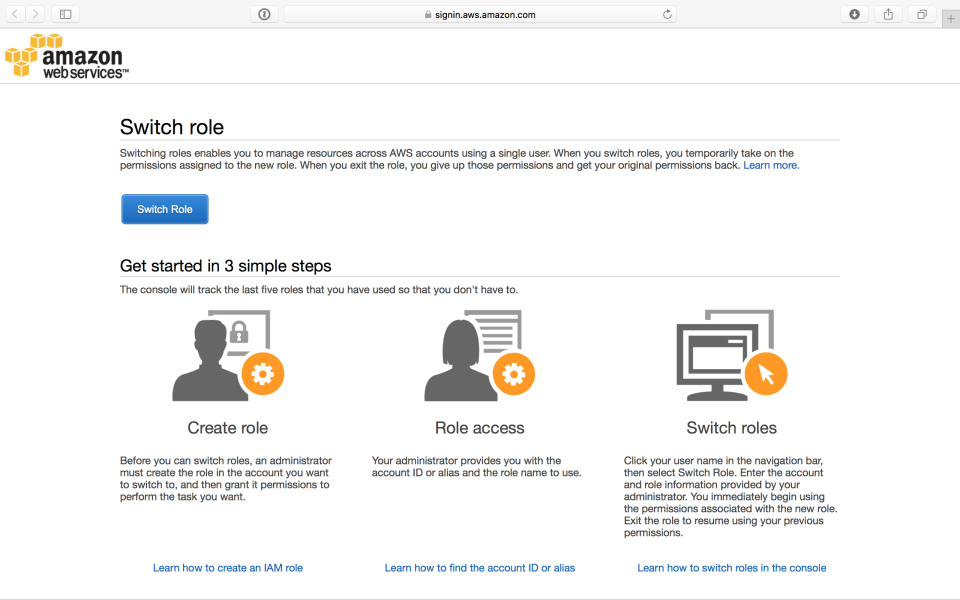This screenshot has height=600, width=960.
Task: Open the Learn more link
Action: pyautogui.click(x=771, y=165)
